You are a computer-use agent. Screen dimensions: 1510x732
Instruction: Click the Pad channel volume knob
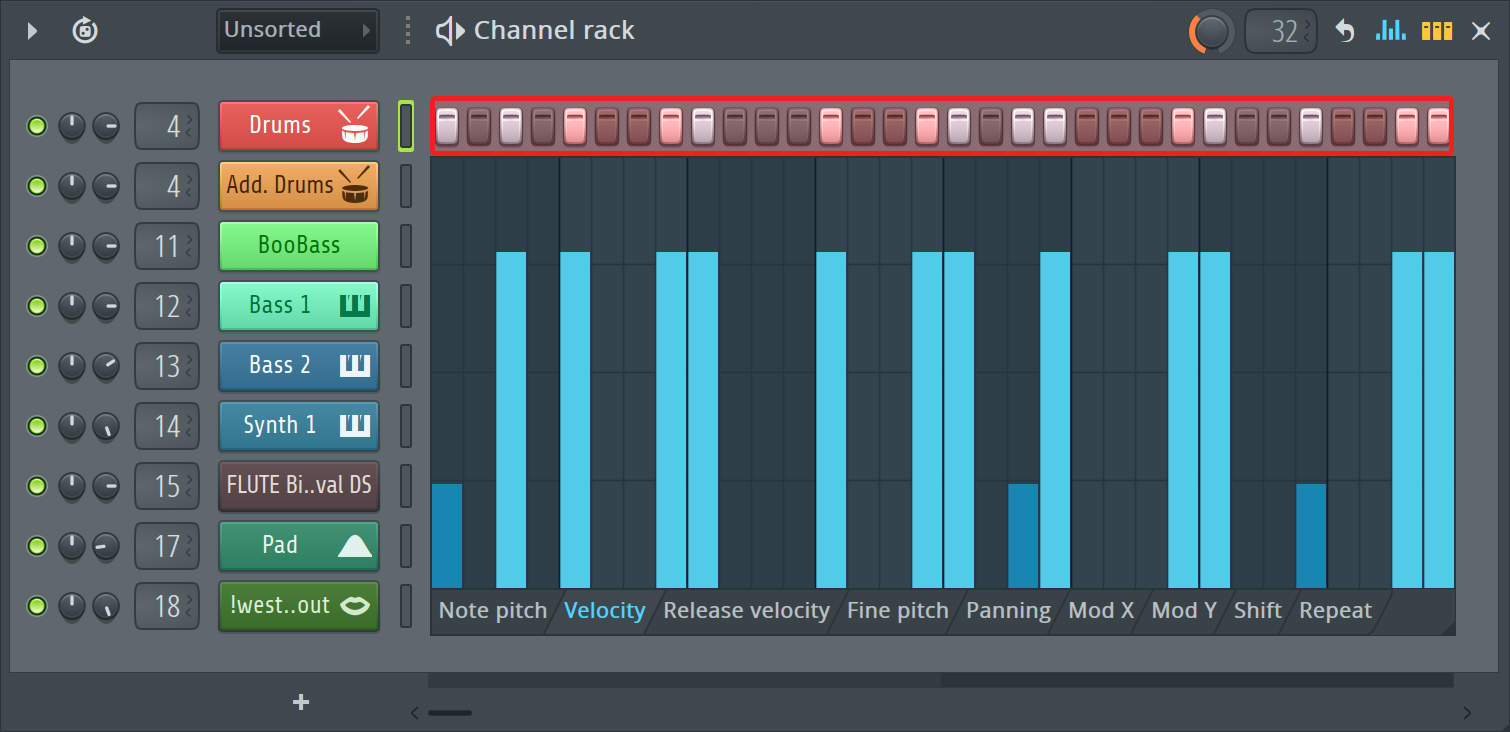click(106, 546)
